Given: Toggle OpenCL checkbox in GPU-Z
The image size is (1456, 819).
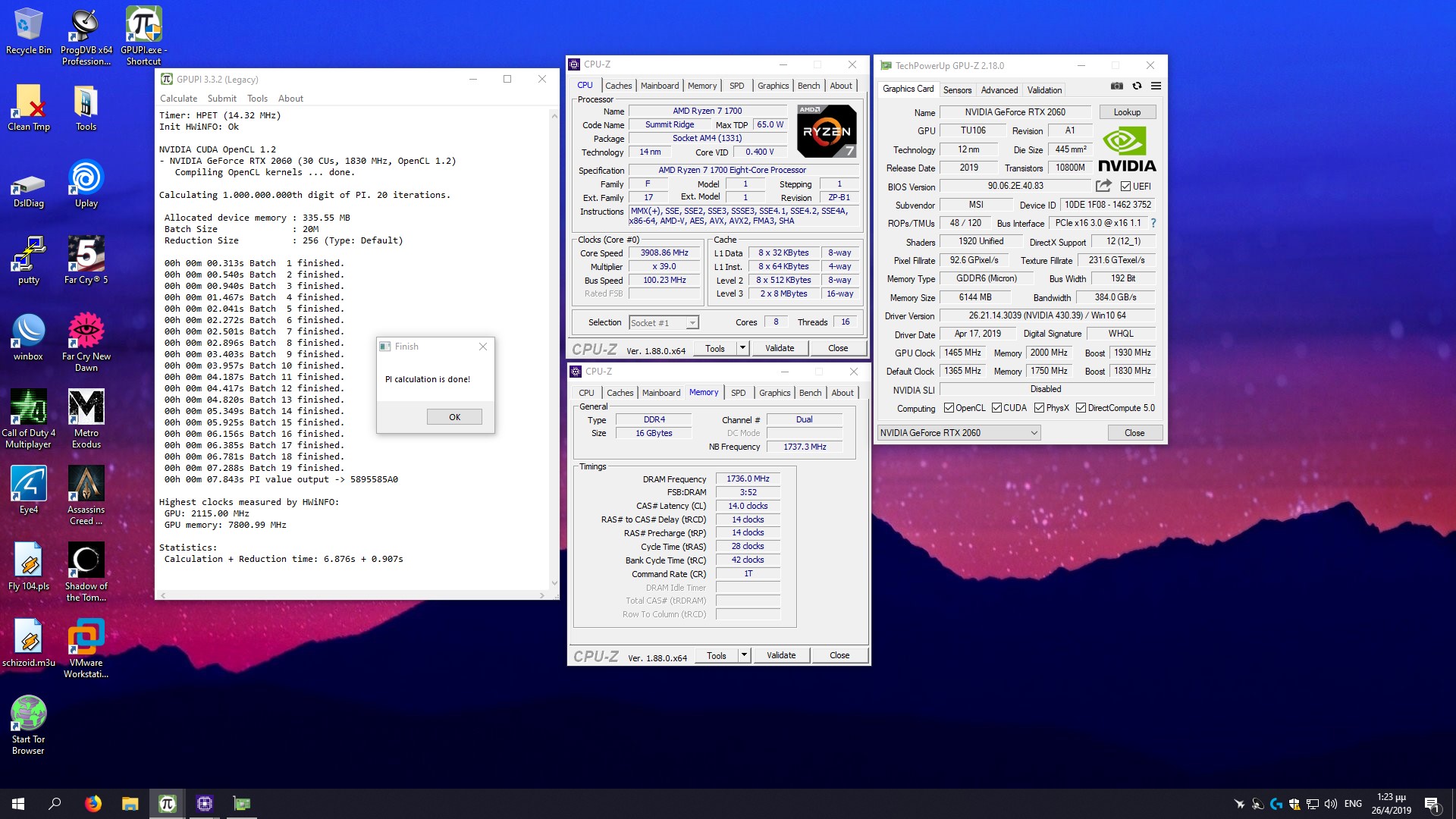Looking at the screenshot, I should point(949,408).
